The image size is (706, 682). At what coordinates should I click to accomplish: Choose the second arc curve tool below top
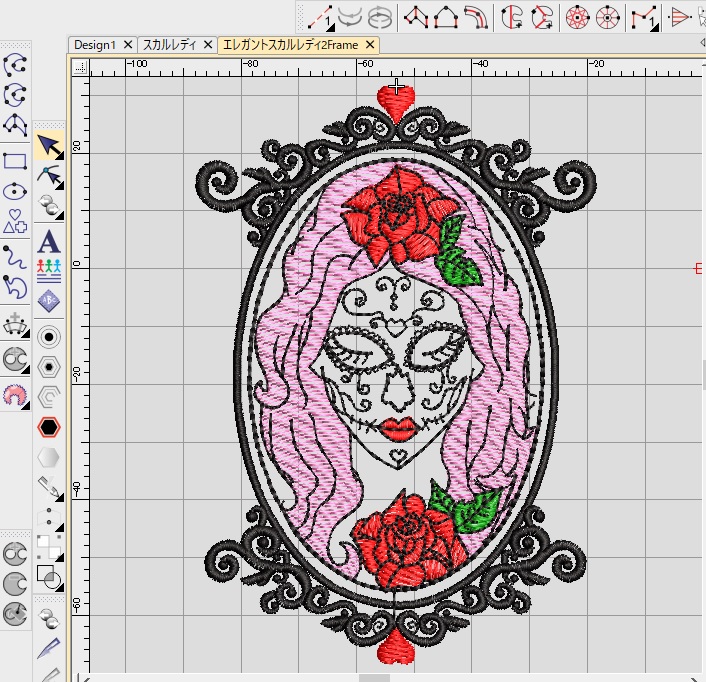[x=15, y=95]
